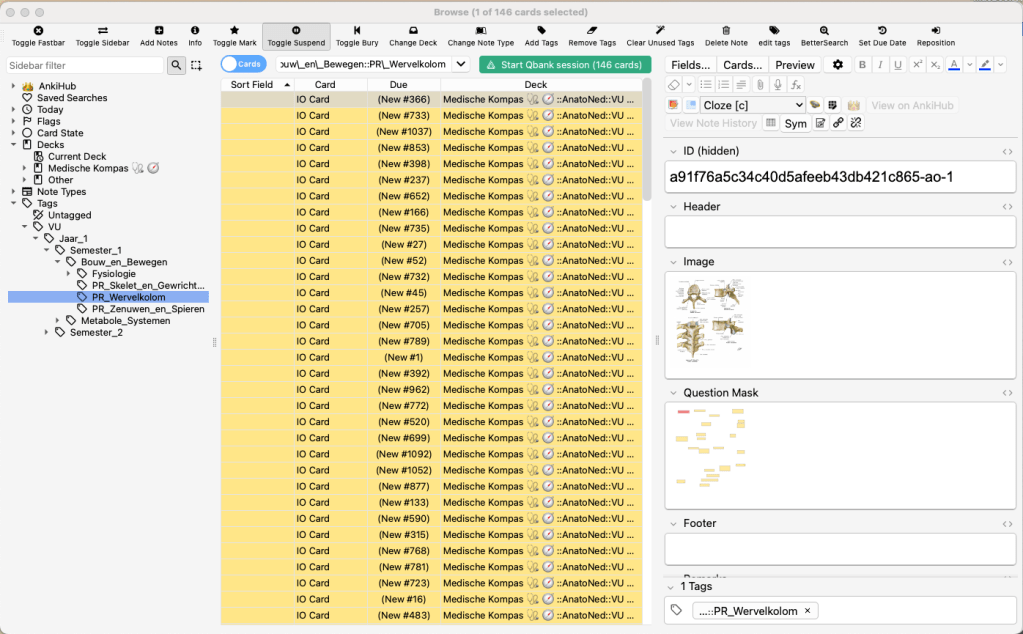Collapse the Question Mask field section

coord(674,393)
